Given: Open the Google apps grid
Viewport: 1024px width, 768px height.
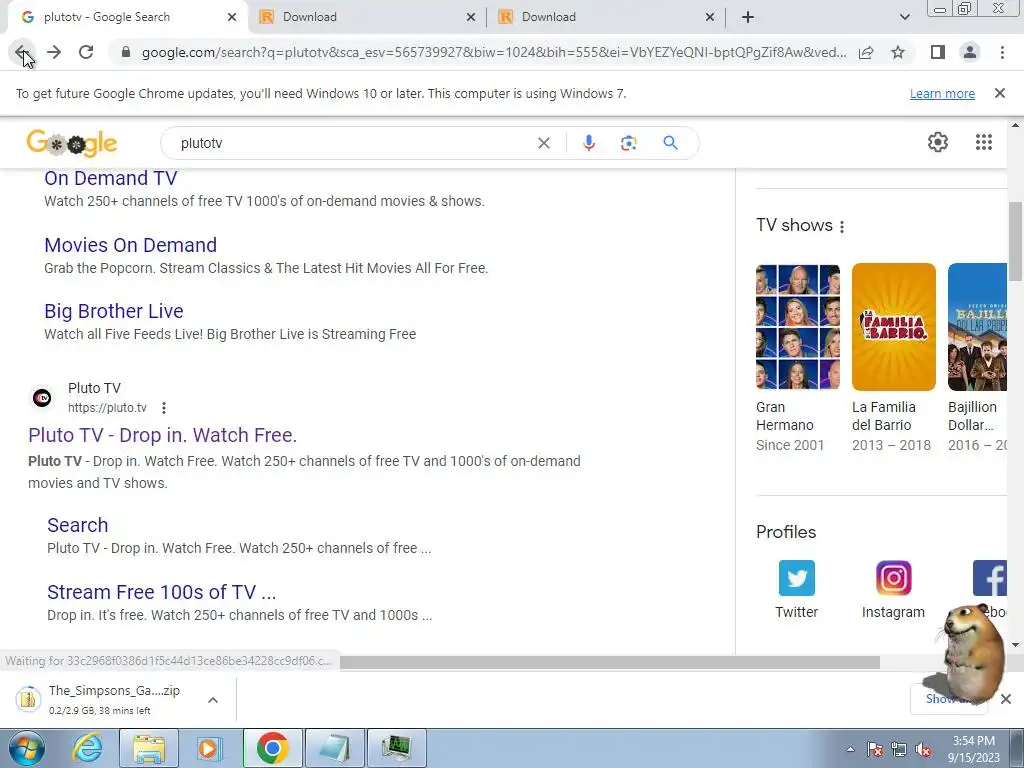Looking at the screenshot, I should [x=984, y=142].
